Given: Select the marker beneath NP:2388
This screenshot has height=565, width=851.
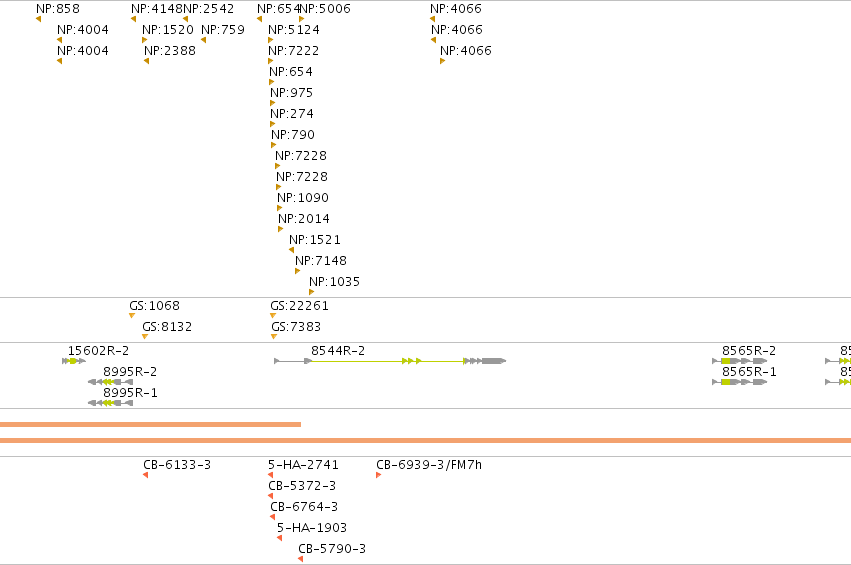Looking at the screenshot, I should point(147,61).
